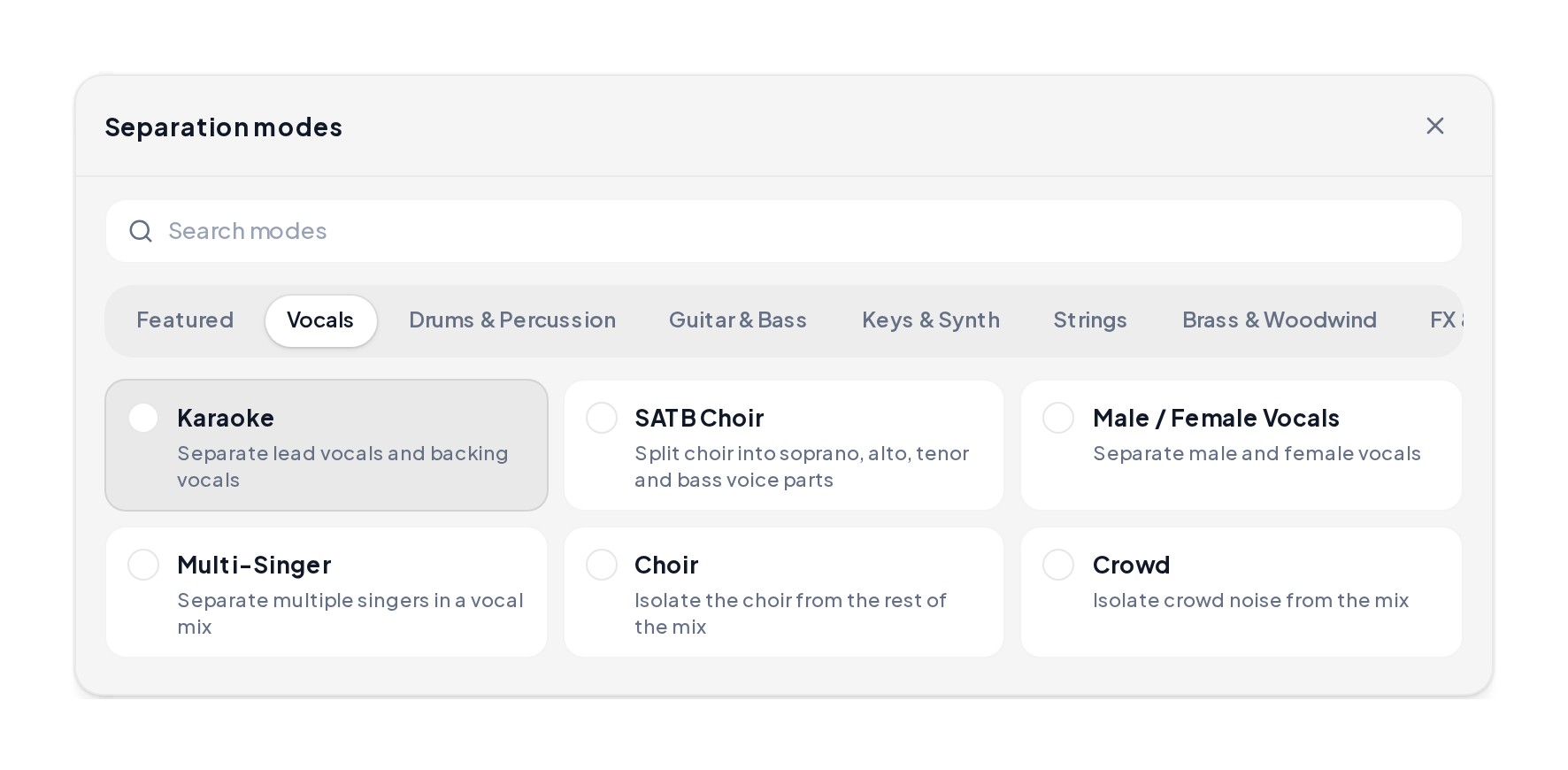Image resolution: width=1568 pixels, height=770 pixels.
Task: Click the Multi-Singer title text
Action: tap(254, 565)
